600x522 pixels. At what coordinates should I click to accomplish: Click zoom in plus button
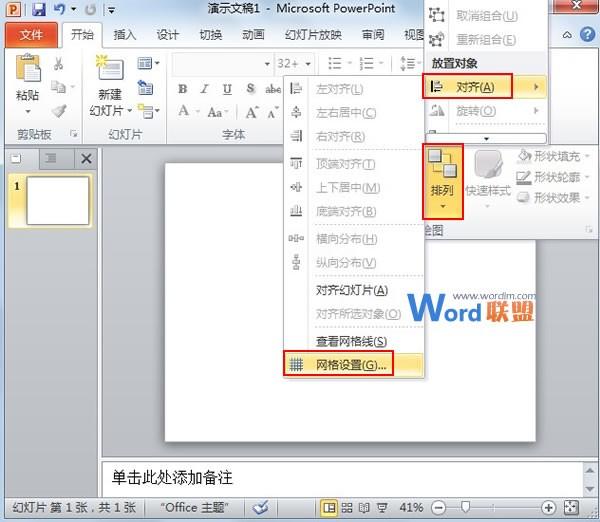(x=548, y=508)
